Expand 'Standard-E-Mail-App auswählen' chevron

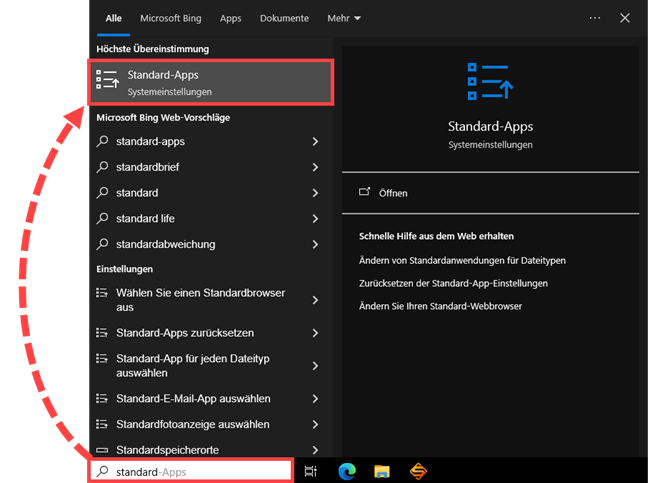(x=315, y=398)
